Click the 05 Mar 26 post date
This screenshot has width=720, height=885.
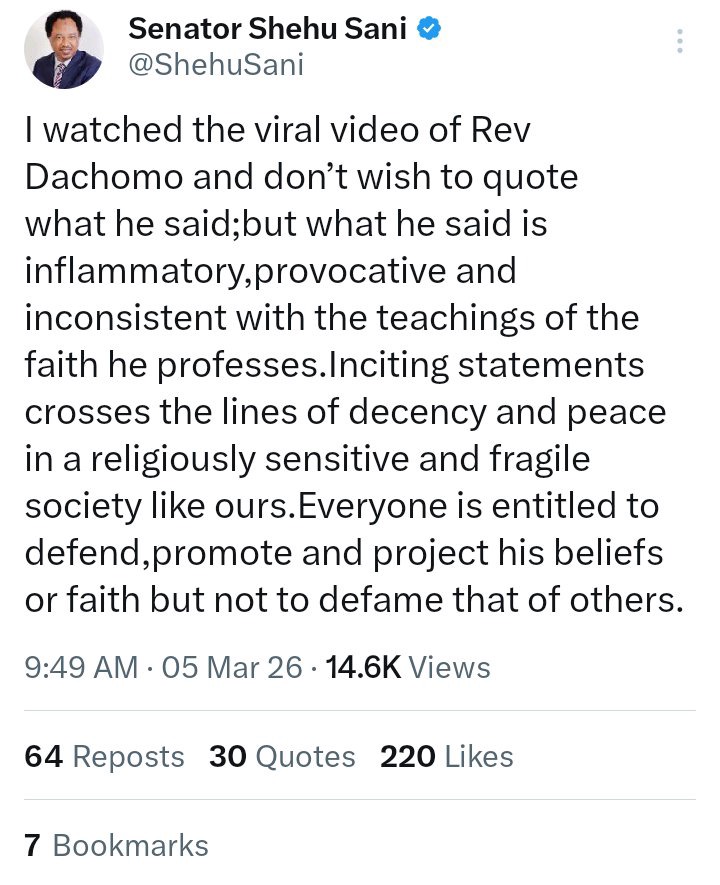[231, 667]
